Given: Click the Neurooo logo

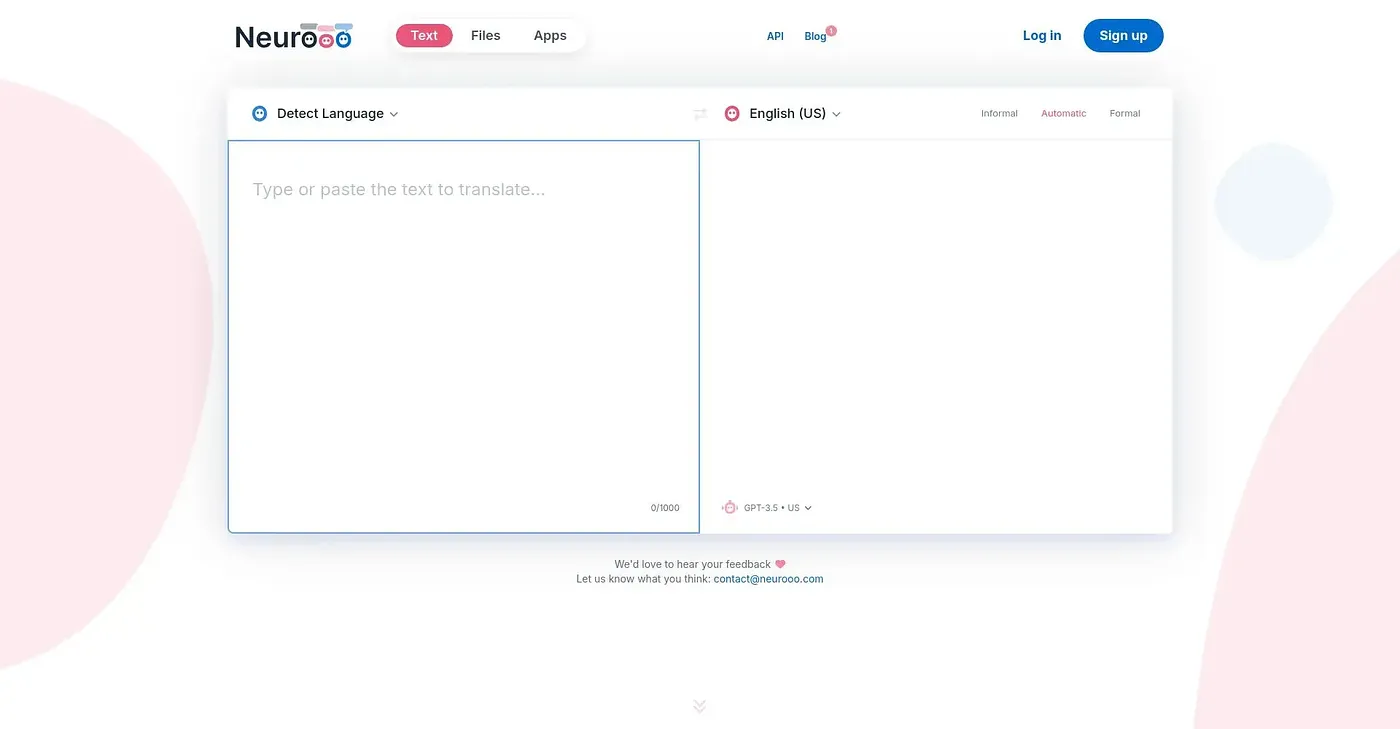Looking at the screenshot, I should pos(293,36).
